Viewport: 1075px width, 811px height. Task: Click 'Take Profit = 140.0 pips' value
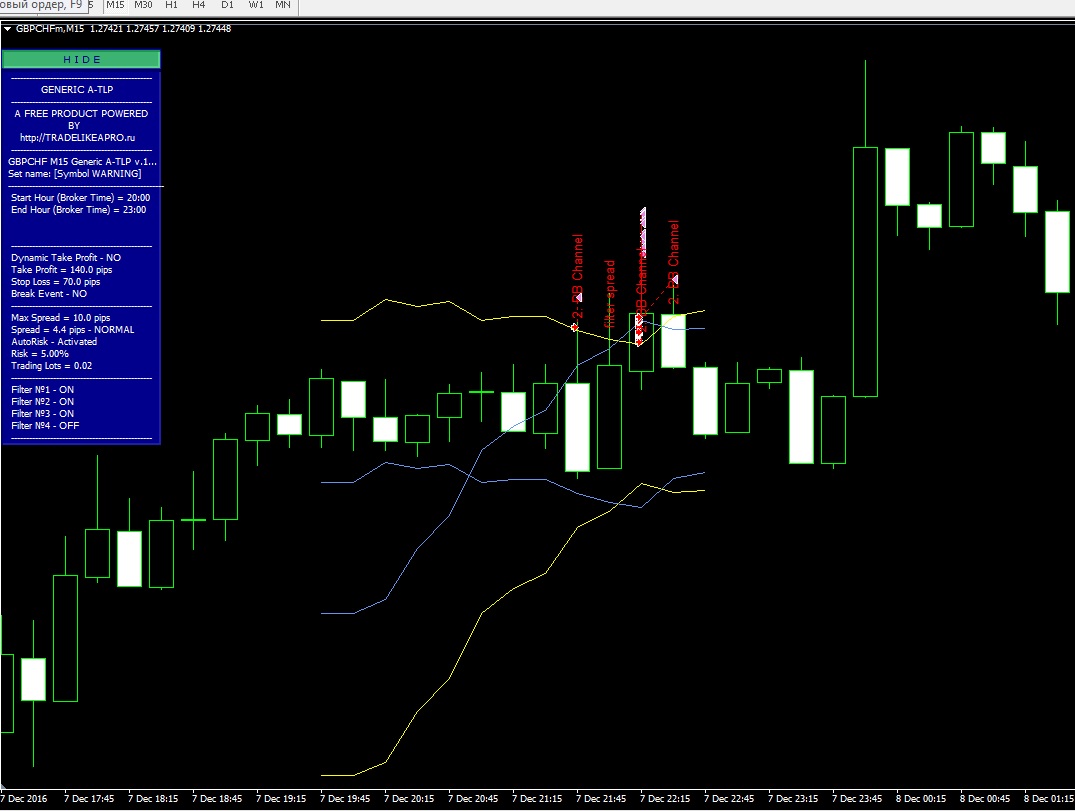62,270
